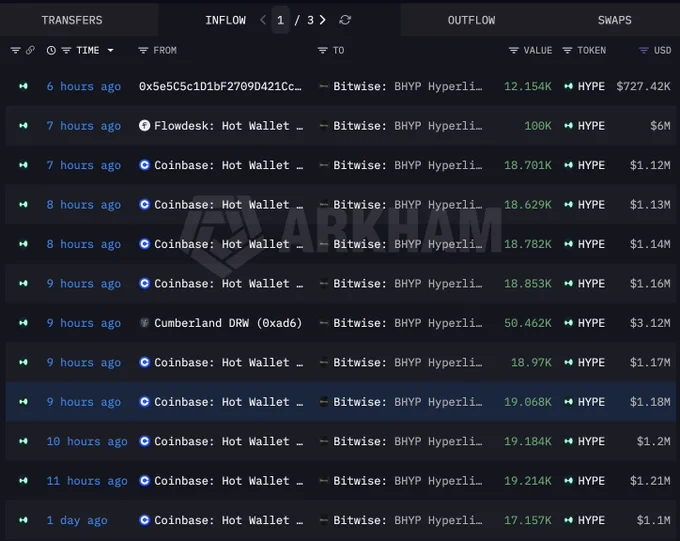The height and width of the screenshot is (541, 680).
Task: Click the chain icon on Cumberland row
Action: (23, 323)
